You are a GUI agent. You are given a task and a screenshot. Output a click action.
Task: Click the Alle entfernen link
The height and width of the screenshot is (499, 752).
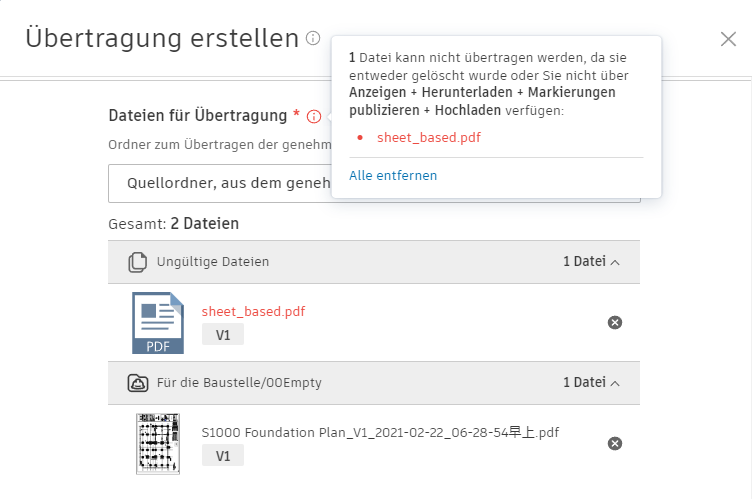click(x=393, y=176)
